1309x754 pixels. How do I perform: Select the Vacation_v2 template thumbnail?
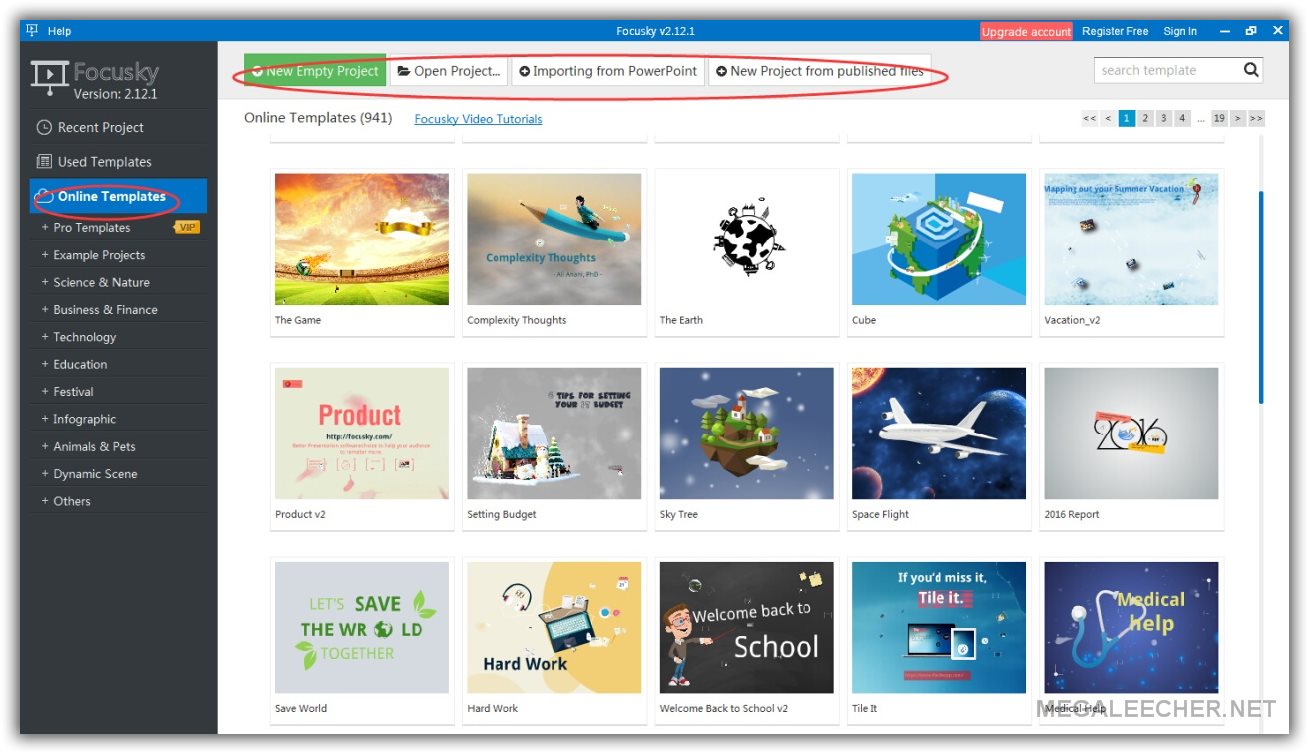tap(1131, 239)
